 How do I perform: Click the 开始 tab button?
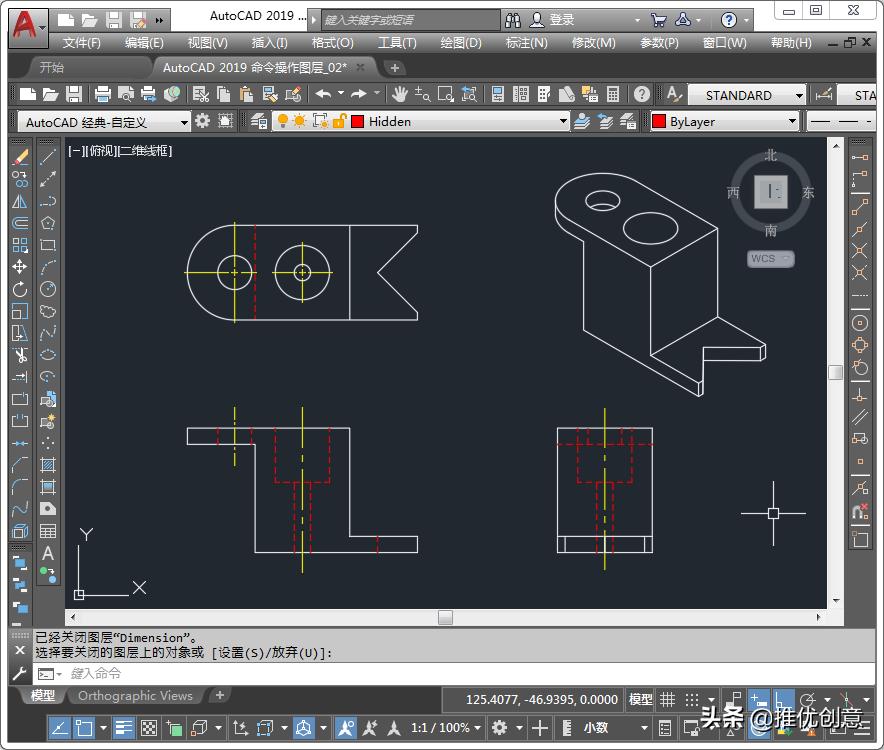(52, 66)
